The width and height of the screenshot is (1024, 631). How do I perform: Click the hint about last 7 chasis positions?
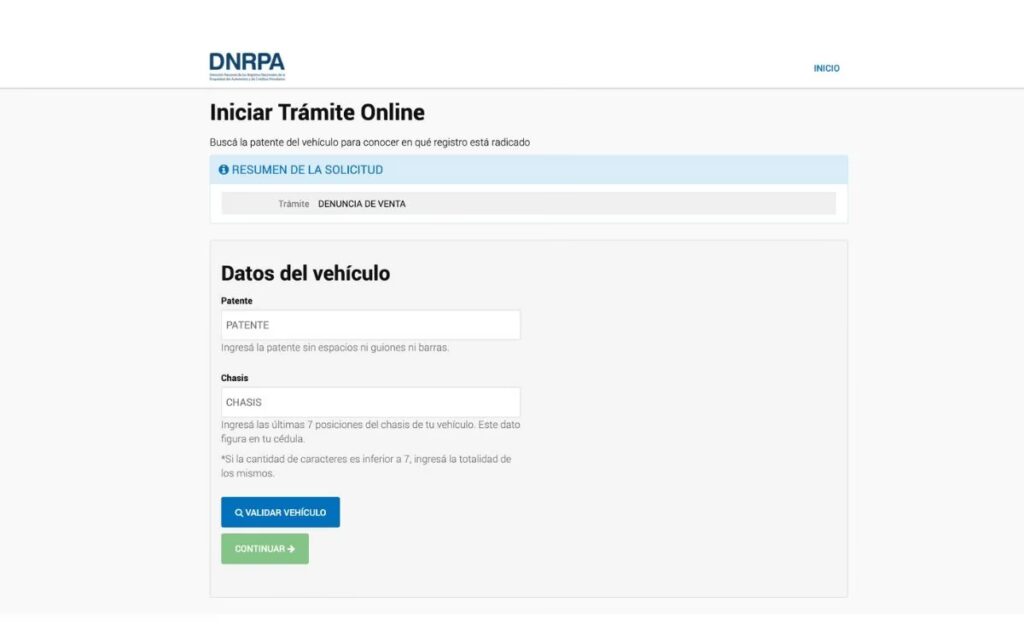(370, 431)
